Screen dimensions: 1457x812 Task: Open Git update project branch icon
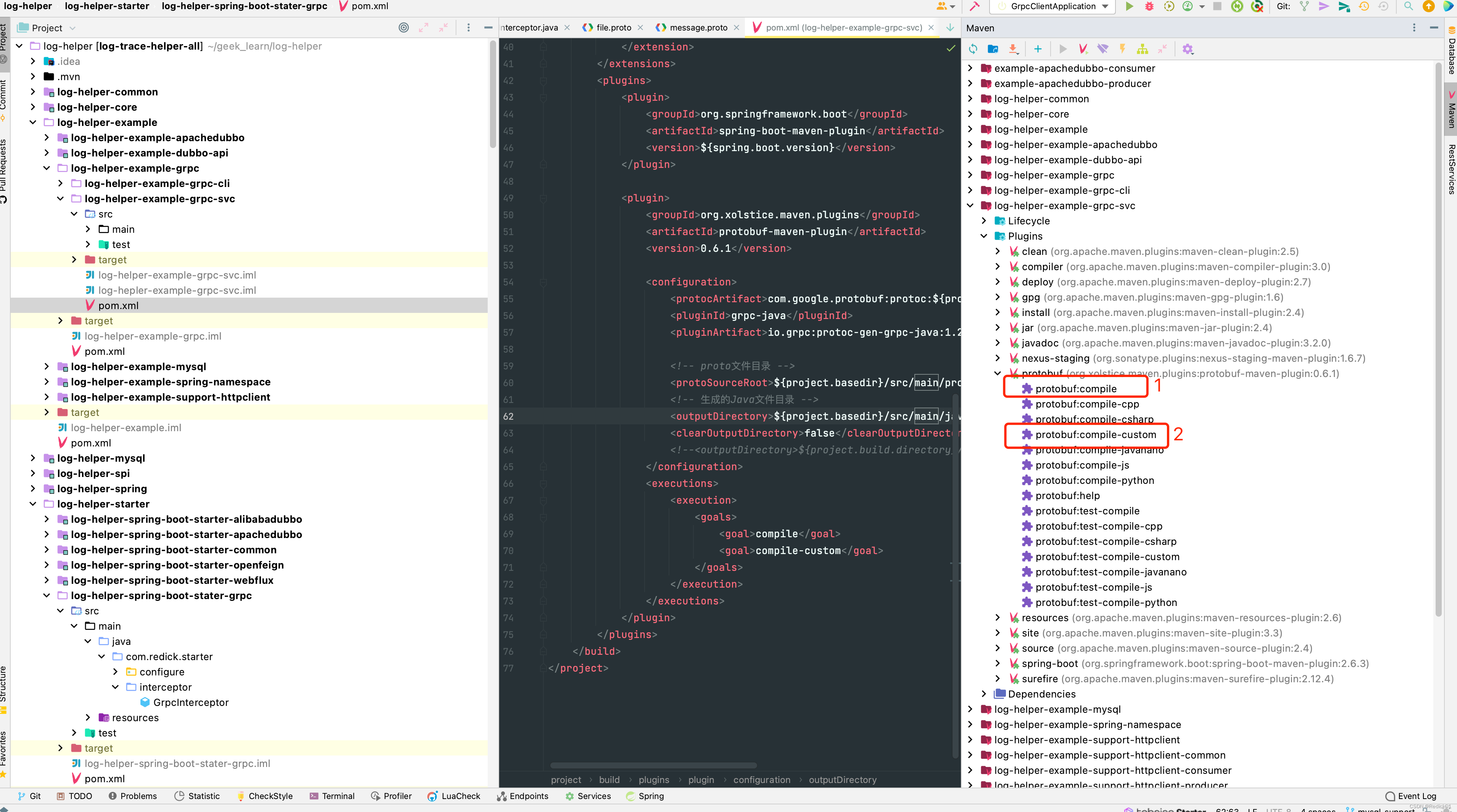tap(1304, 6)
